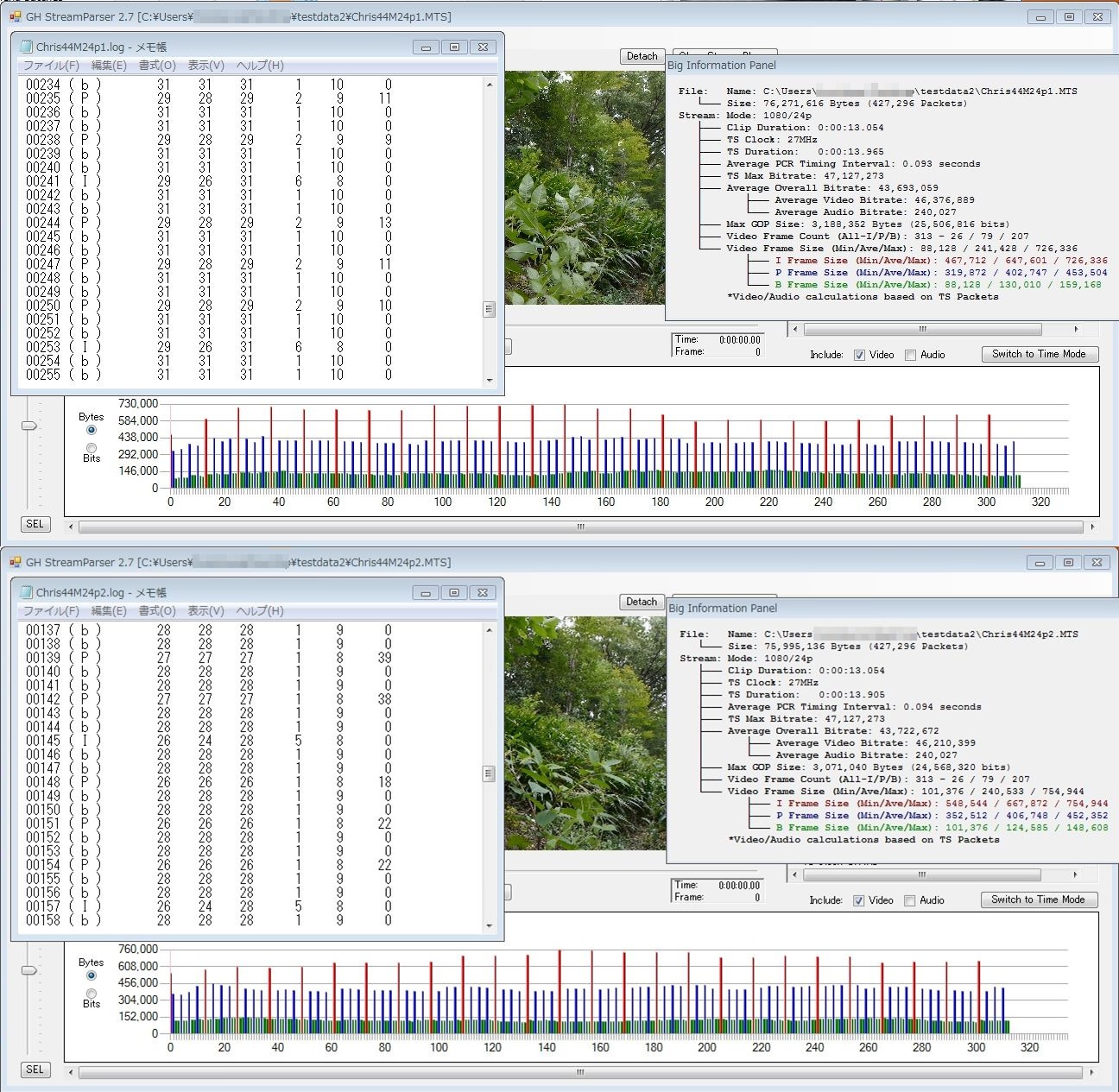Screen dimensions: 1119x1092
Task: Click the Notepad icon of Chris44M24p1.log window
Action: point(26,47)
